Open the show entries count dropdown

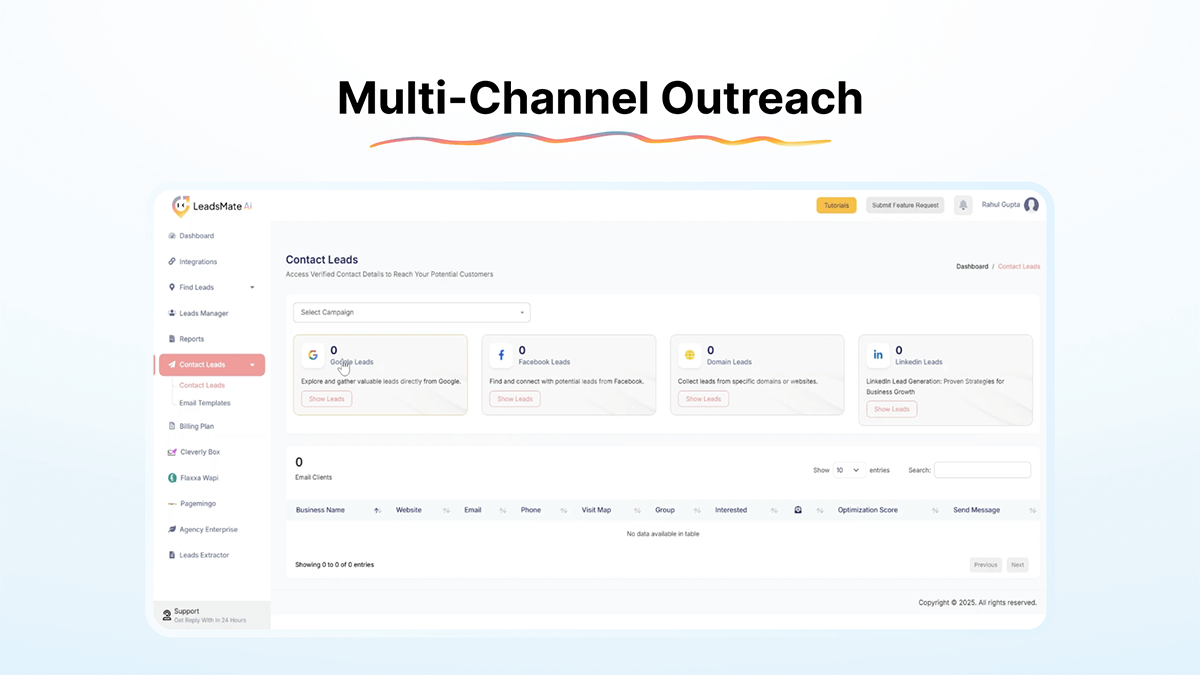[x=849, y=470]
